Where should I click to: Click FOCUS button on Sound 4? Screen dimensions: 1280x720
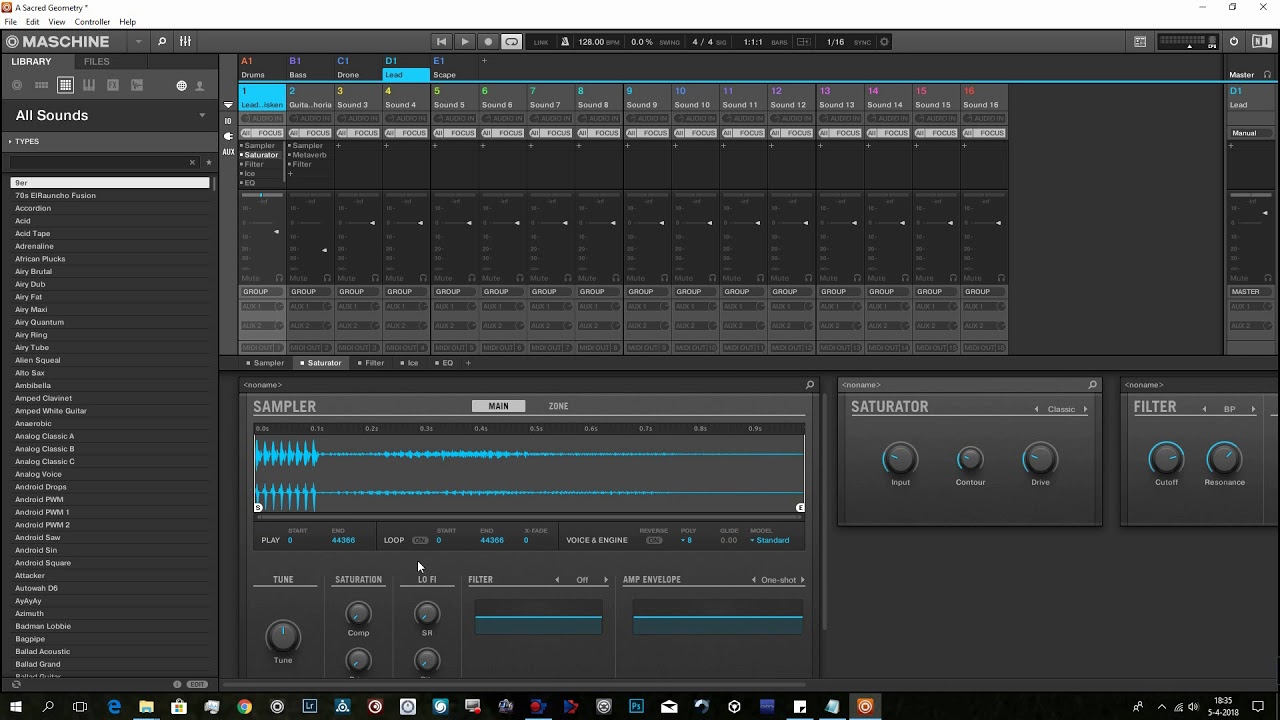point(414,133)
